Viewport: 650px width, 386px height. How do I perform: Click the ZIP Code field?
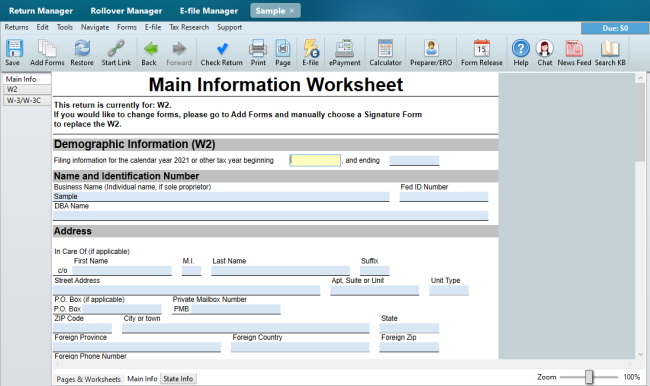[x=82, y=328]
